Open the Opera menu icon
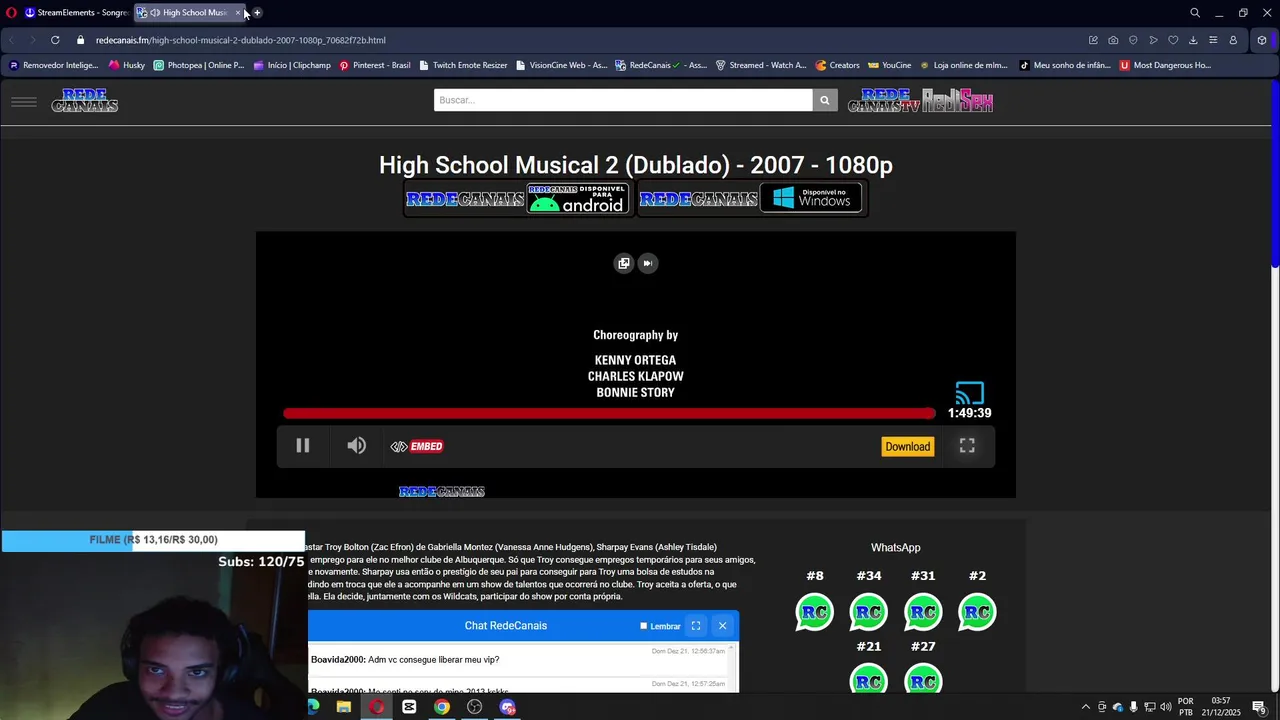This screenshot has width=1280, height=720. pyautogui.click(x=11, y=12)
